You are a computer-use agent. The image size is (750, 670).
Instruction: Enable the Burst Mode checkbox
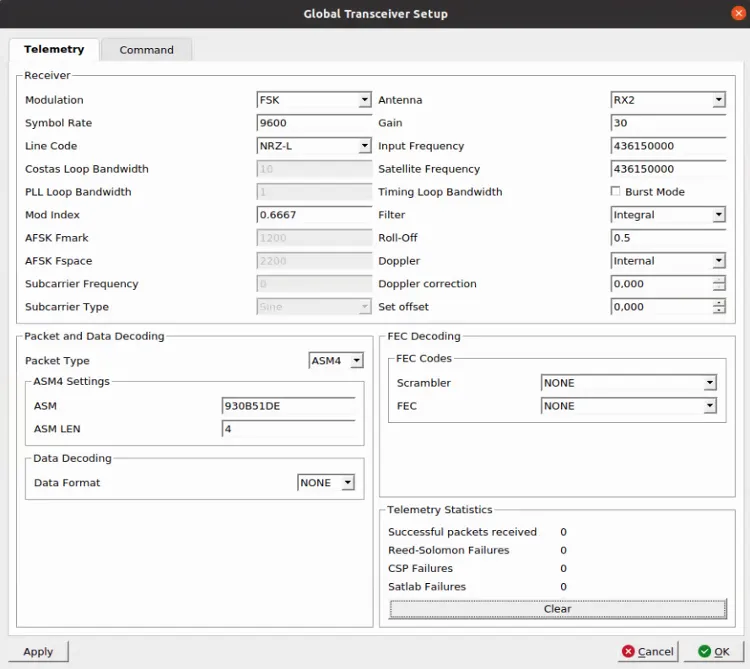click(x=616, y=191)
